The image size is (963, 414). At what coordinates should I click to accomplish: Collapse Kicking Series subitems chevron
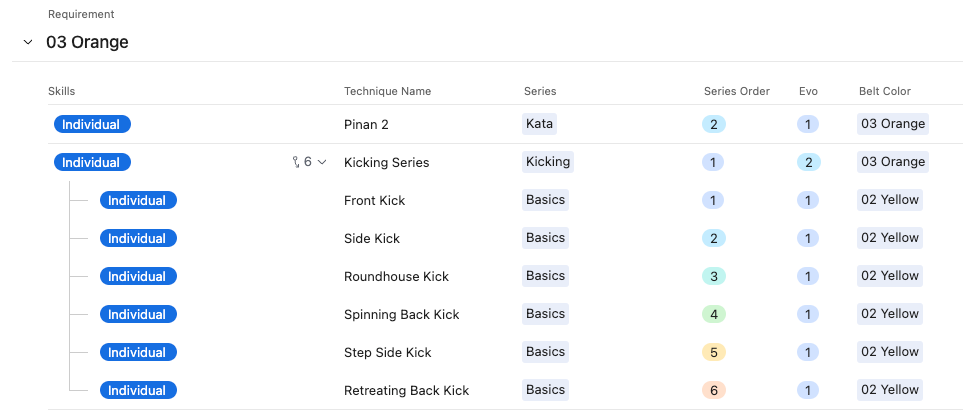click(322, 162)
